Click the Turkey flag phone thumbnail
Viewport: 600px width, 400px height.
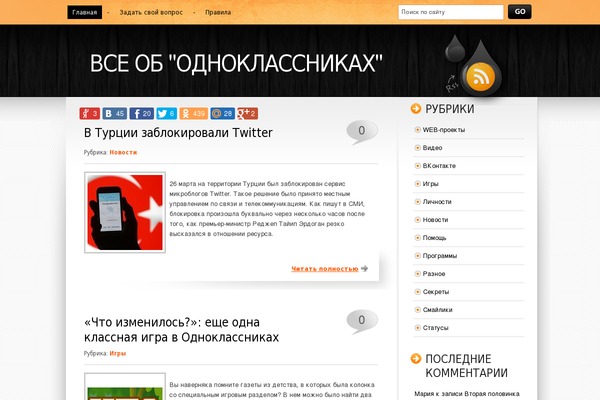click(125, 212)
